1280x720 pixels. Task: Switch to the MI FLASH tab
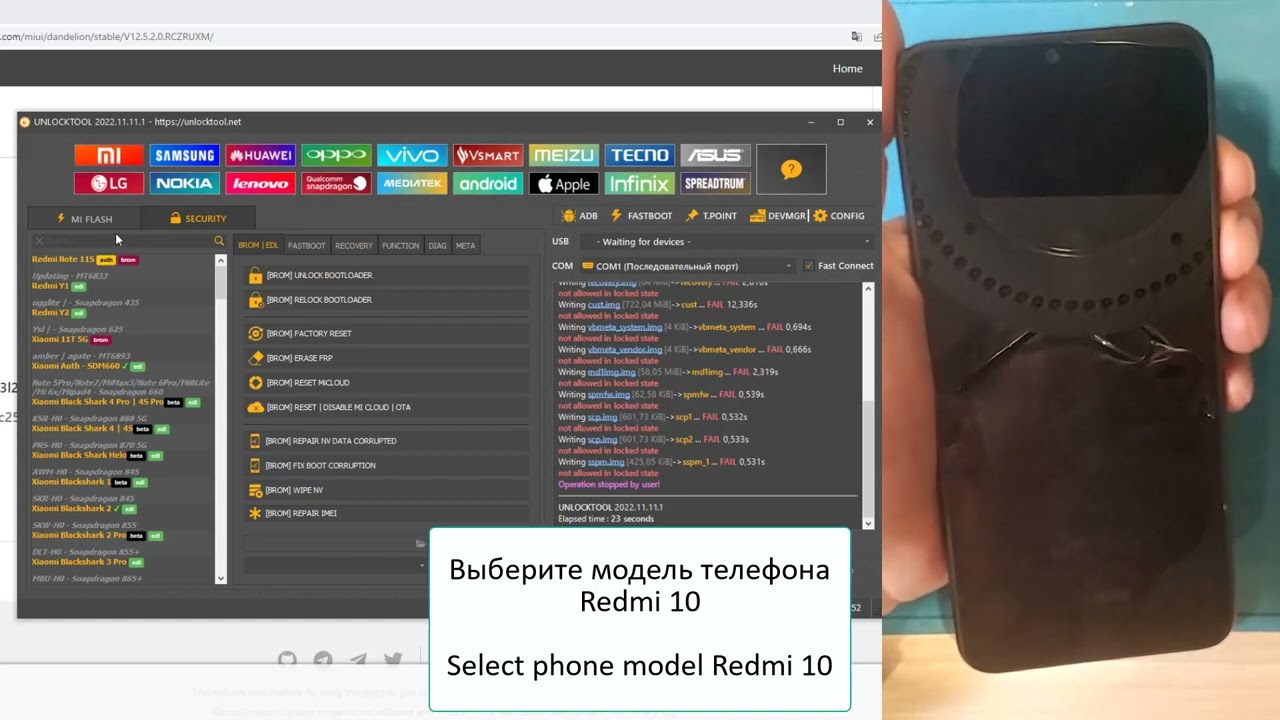(84, 219)
